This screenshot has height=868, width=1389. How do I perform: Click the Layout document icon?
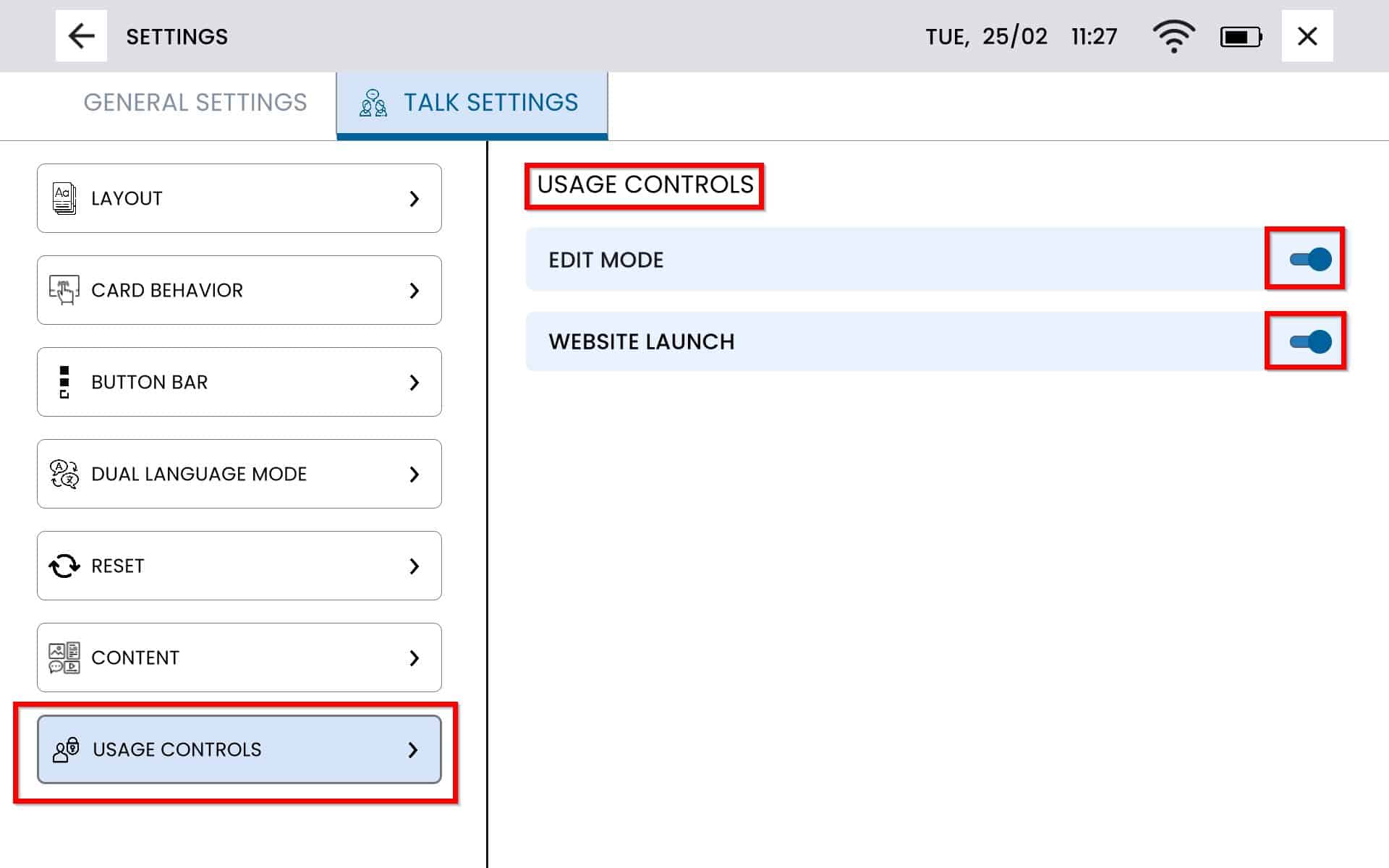coord(64,198)
